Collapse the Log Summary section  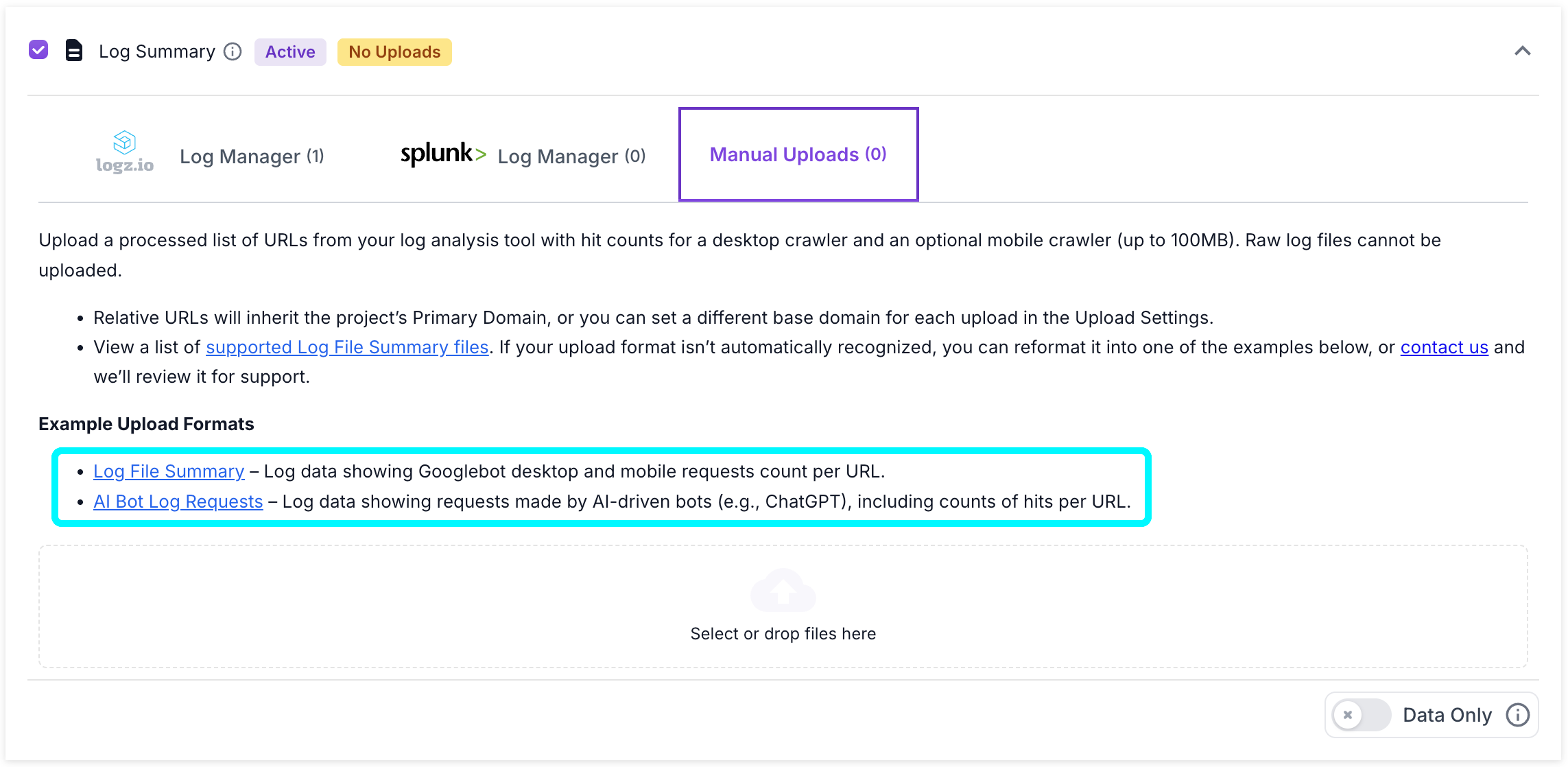click(x=1523, y=51)
